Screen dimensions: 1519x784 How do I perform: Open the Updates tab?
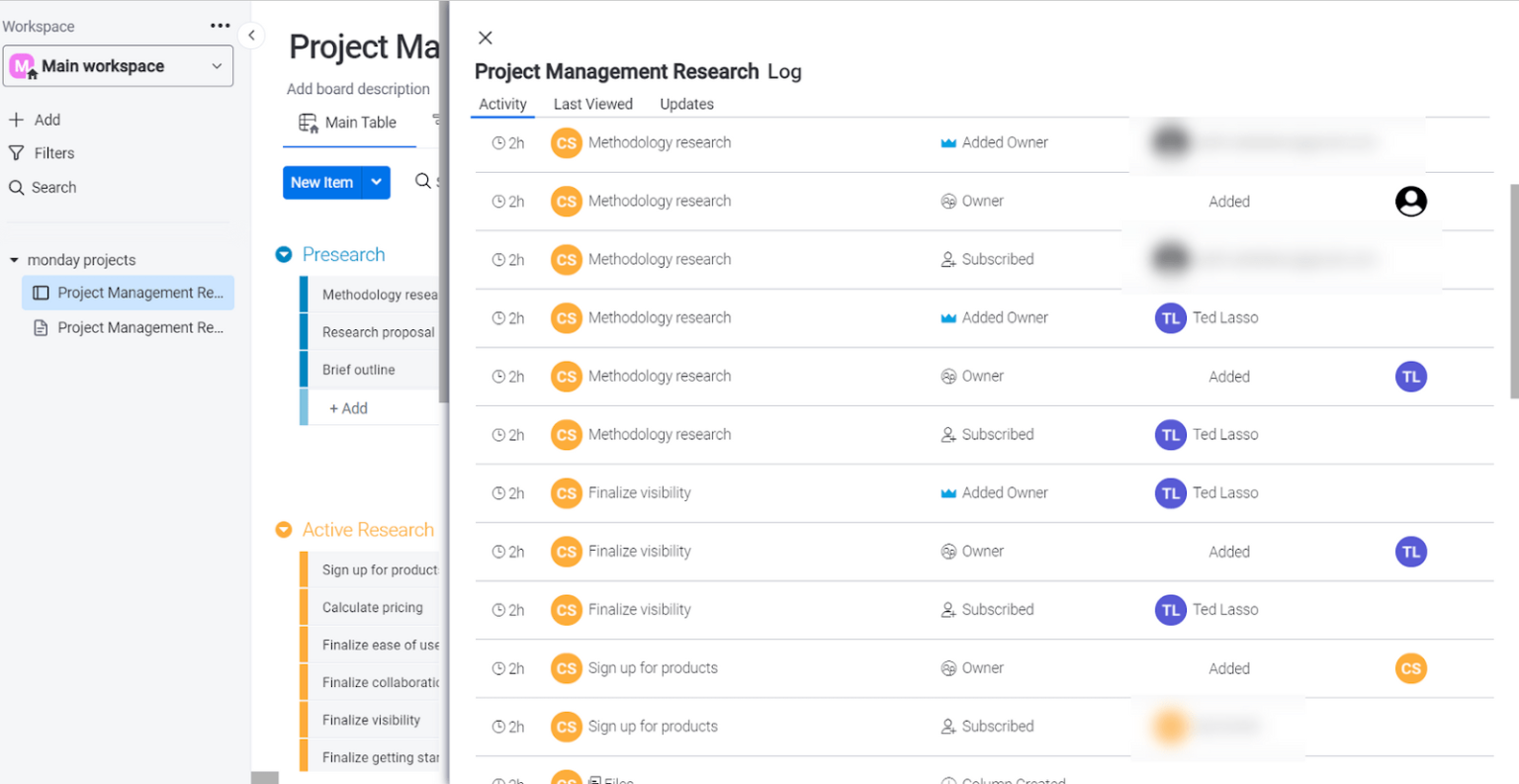tap(686, 104)
